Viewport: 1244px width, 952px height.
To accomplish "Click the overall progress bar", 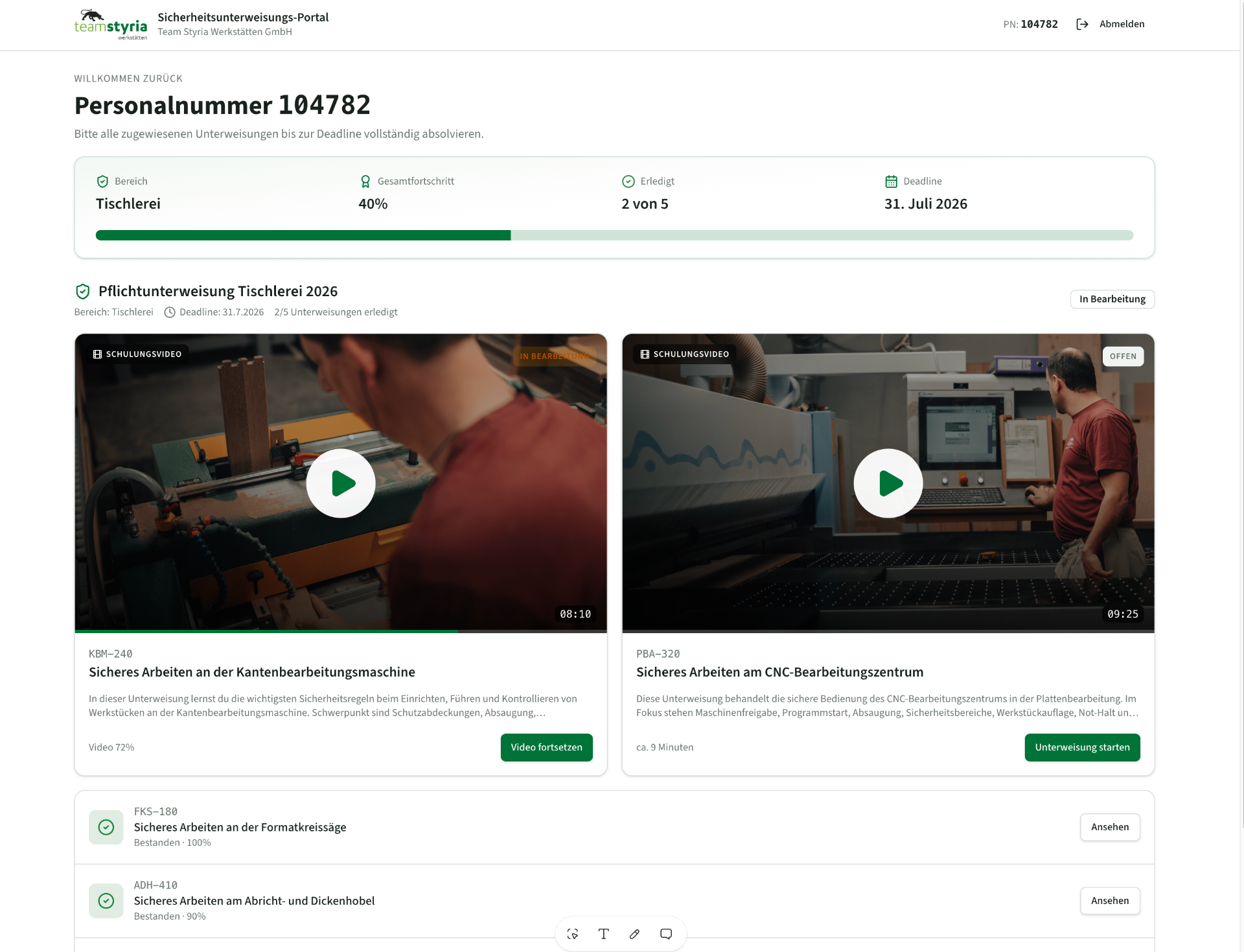I will [614, 235].
